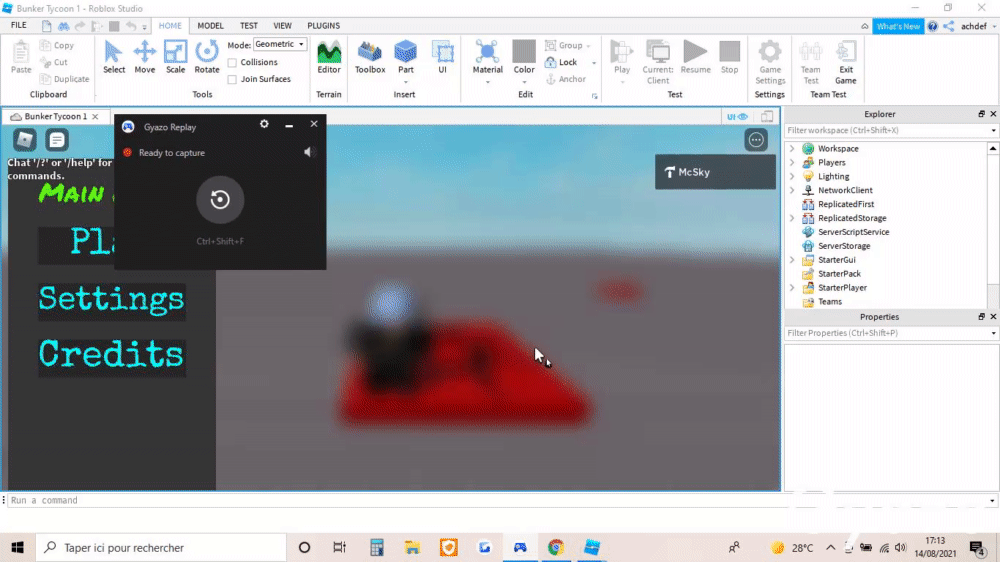Image resolution: width=1000 pixels, height=562 pixels.
Task: Stop the running test
Action: [730, 57]
